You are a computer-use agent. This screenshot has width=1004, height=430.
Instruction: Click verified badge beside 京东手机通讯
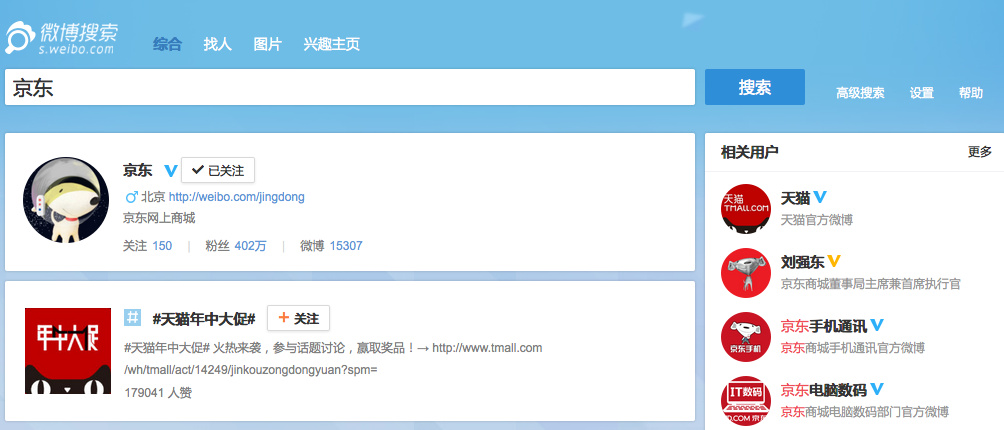[x=877, y=326]
